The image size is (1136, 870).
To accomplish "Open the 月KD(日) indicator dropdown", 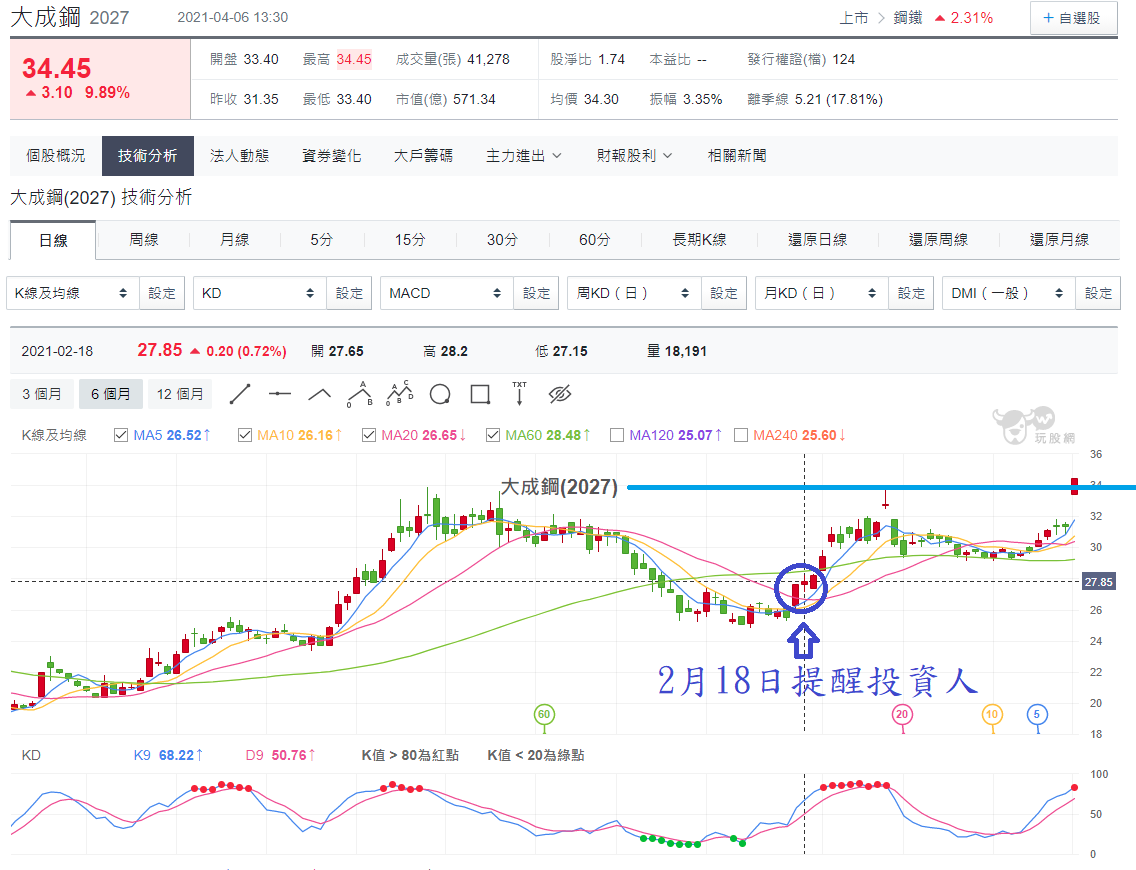I will 822,293.
